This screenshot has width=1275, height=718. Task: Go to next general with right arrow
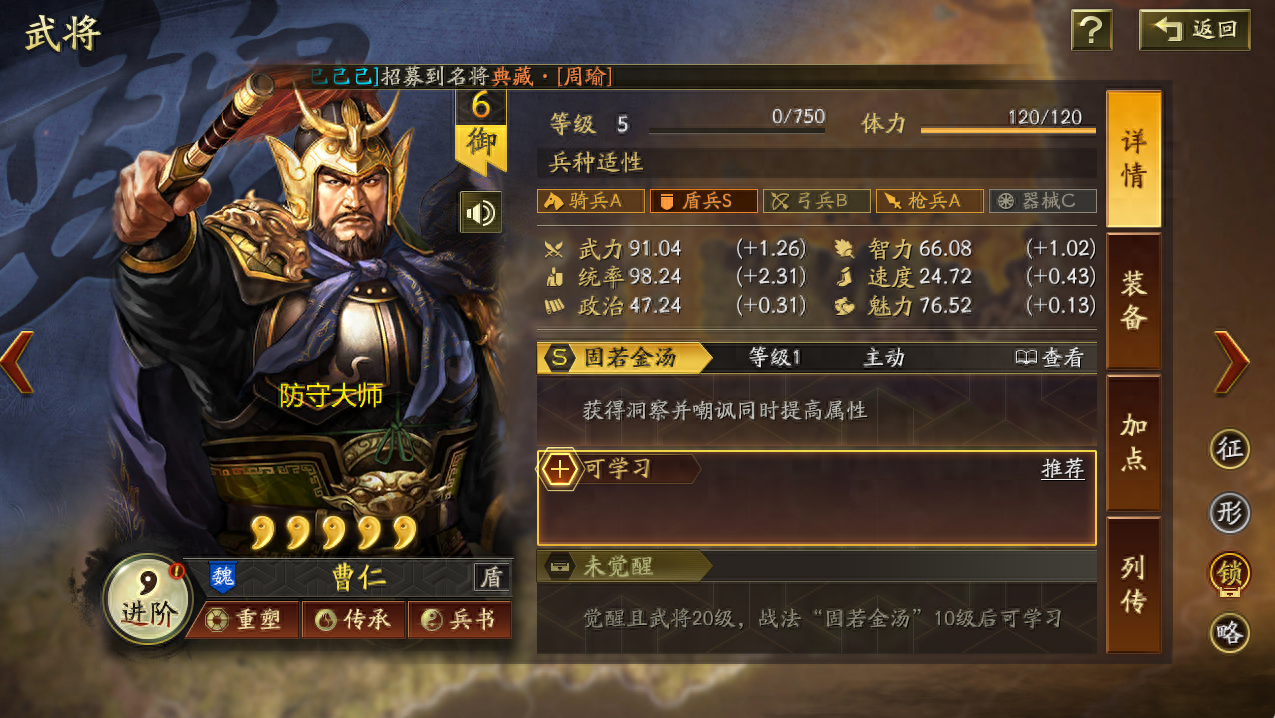click(x=1232, y=362)
